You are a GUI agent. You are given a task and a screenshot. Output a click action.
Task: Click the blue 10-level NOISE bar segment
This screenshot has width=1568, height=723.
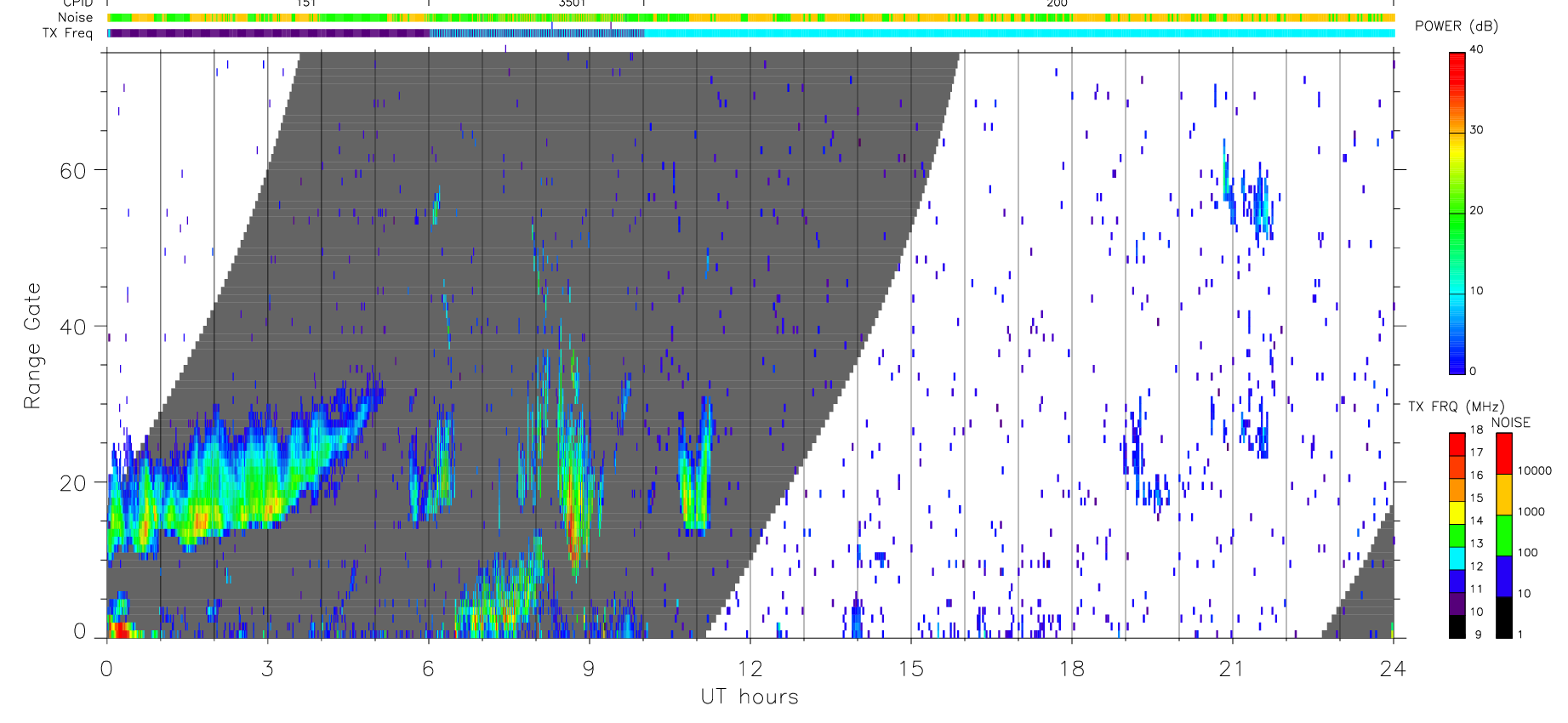pos(1504,577)
